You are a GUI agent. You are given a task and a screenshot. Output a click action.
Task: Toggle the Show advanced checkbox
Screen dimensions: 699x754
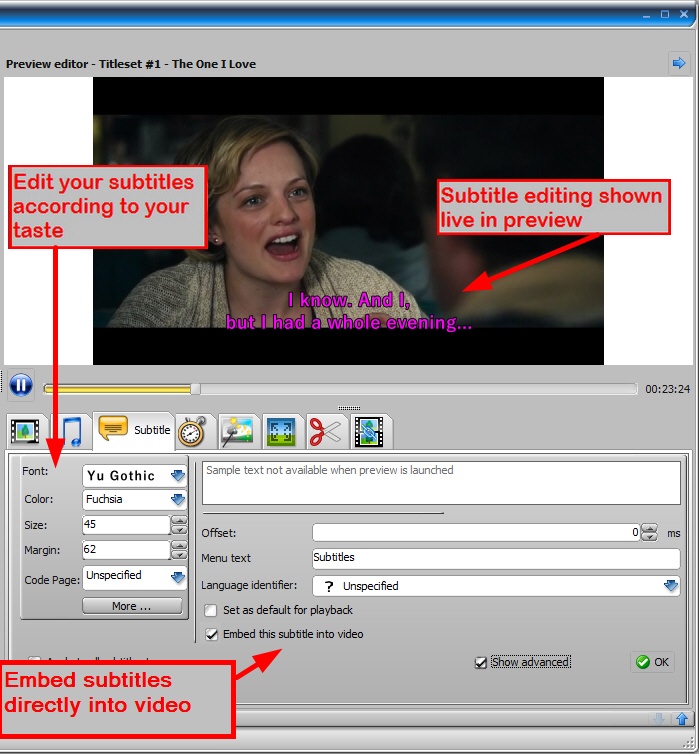481,663
